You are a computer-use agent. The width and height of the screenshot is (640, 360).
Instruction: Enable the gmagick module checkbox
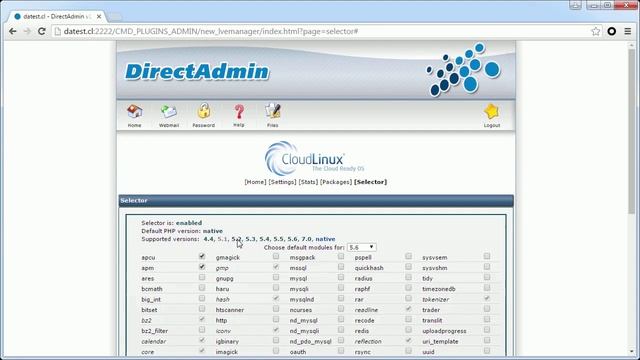click(x=276, y=256)
